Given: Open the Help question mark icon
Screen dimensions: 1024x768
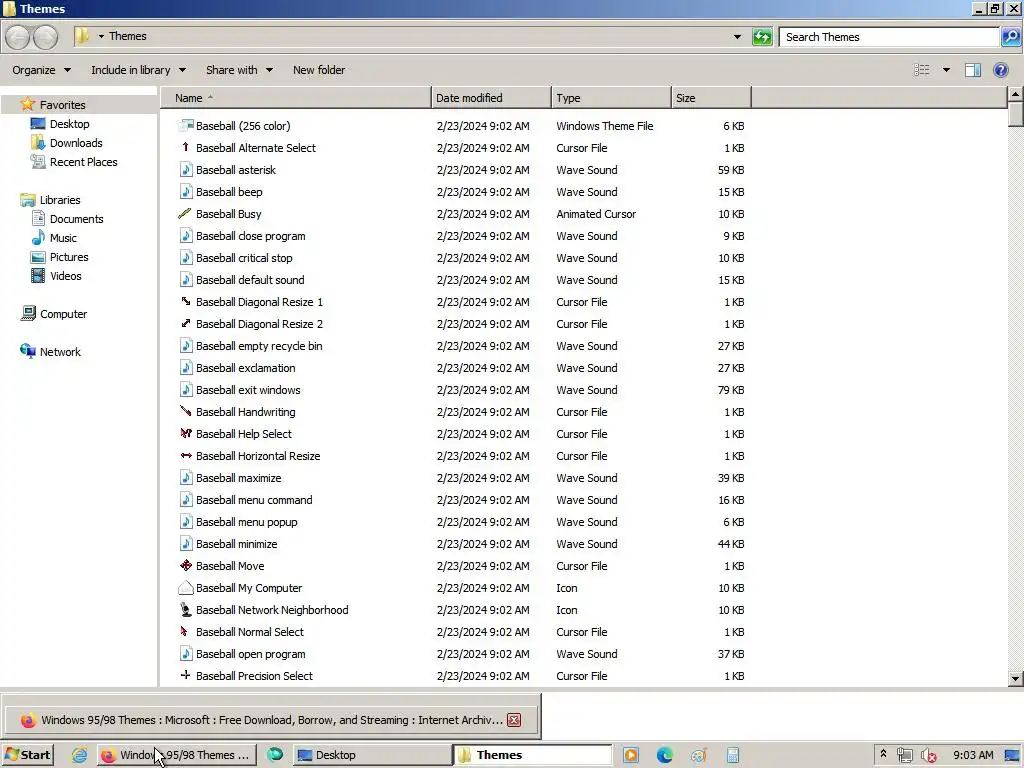Looking at the screenshot, I should click(1000, 70).
